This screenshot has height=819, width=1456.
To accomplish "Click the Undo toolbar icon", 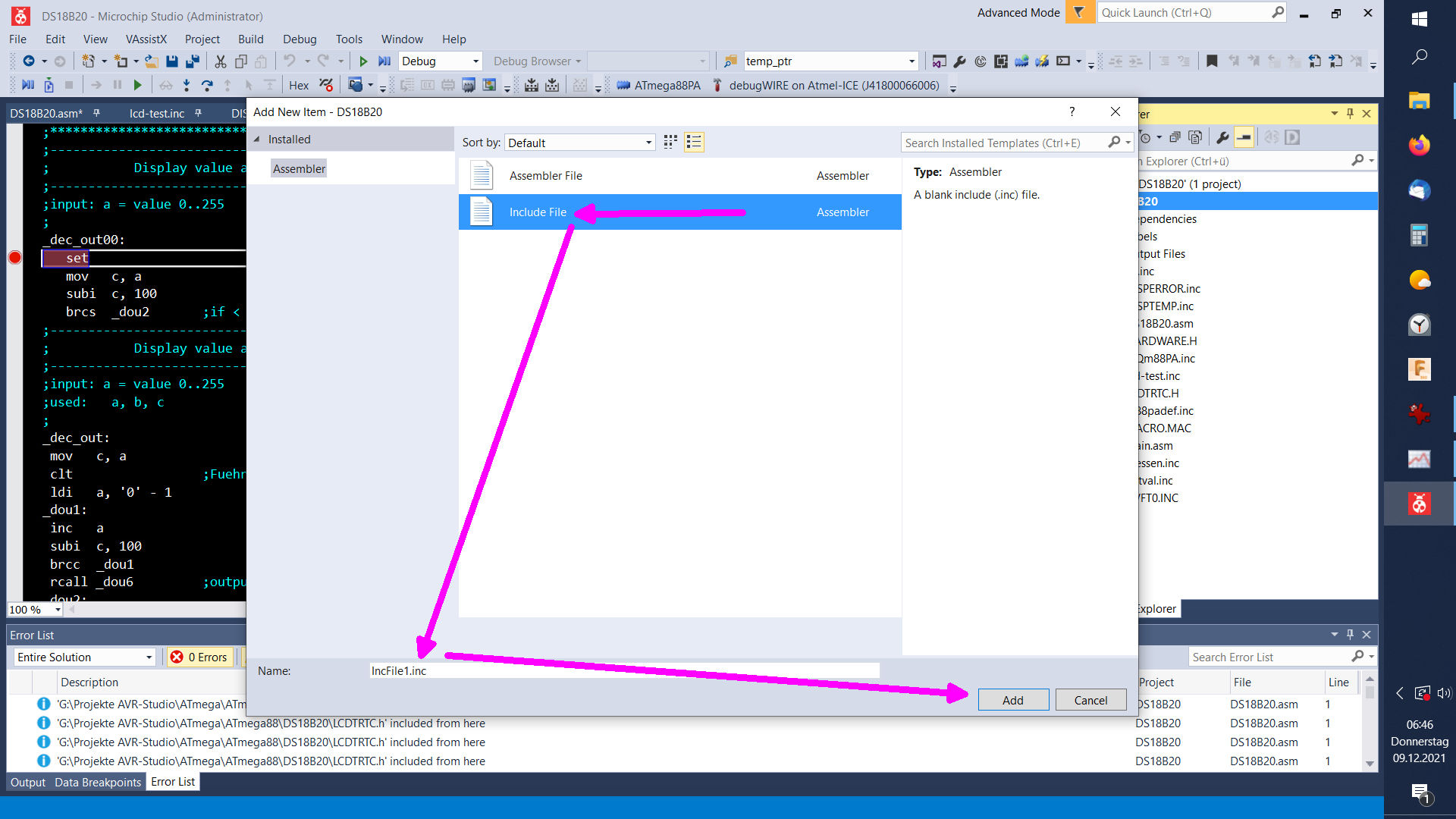I will coord(290,61).
